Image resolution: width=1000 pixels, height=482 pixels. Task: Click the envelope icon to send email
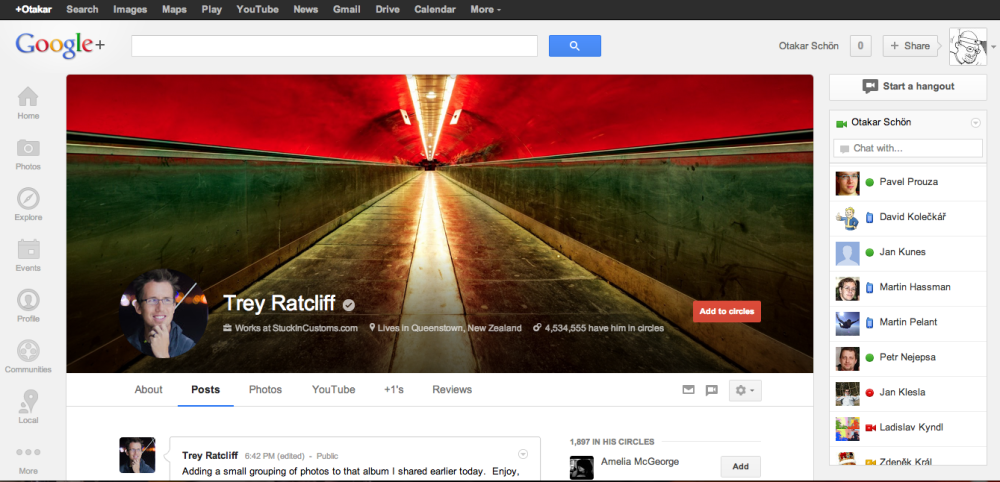tap(688, 390)
